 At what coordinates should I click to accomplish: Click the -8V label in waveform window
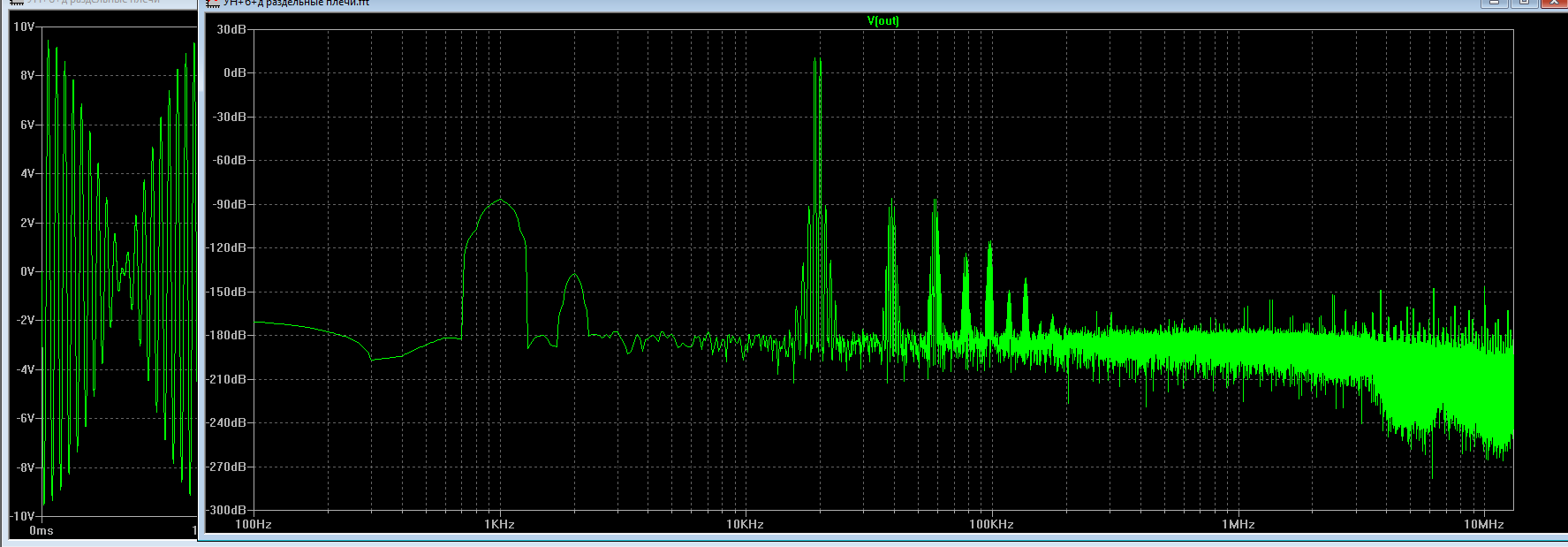click(26, 467)
